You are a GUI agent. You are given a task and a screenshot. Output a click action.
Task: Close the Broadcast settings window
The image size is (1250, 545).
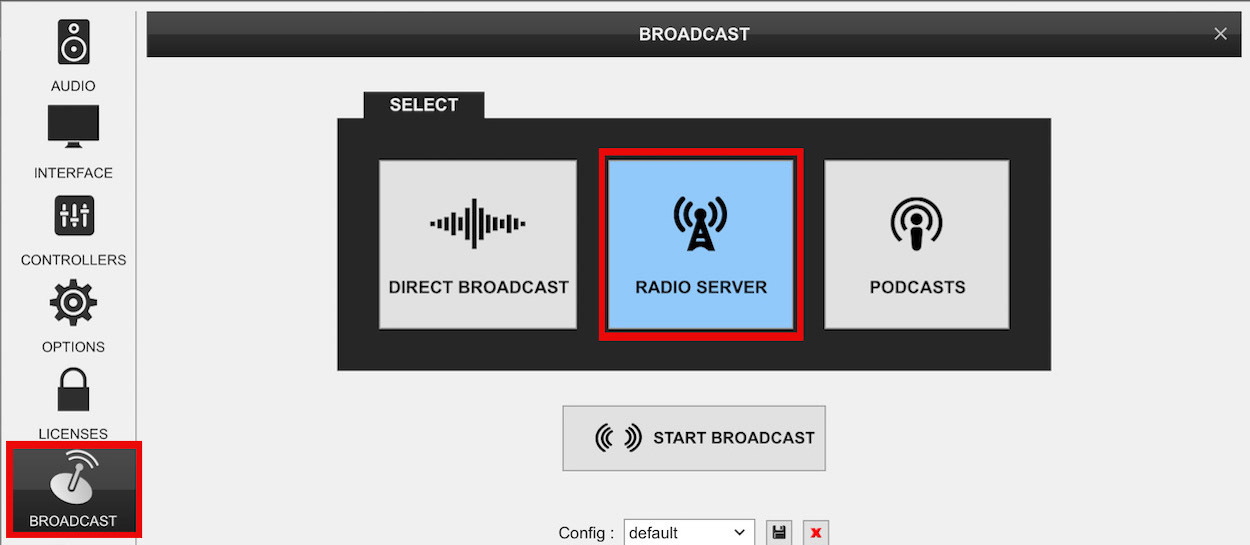pyautogui.click(x=1220, y=34)
